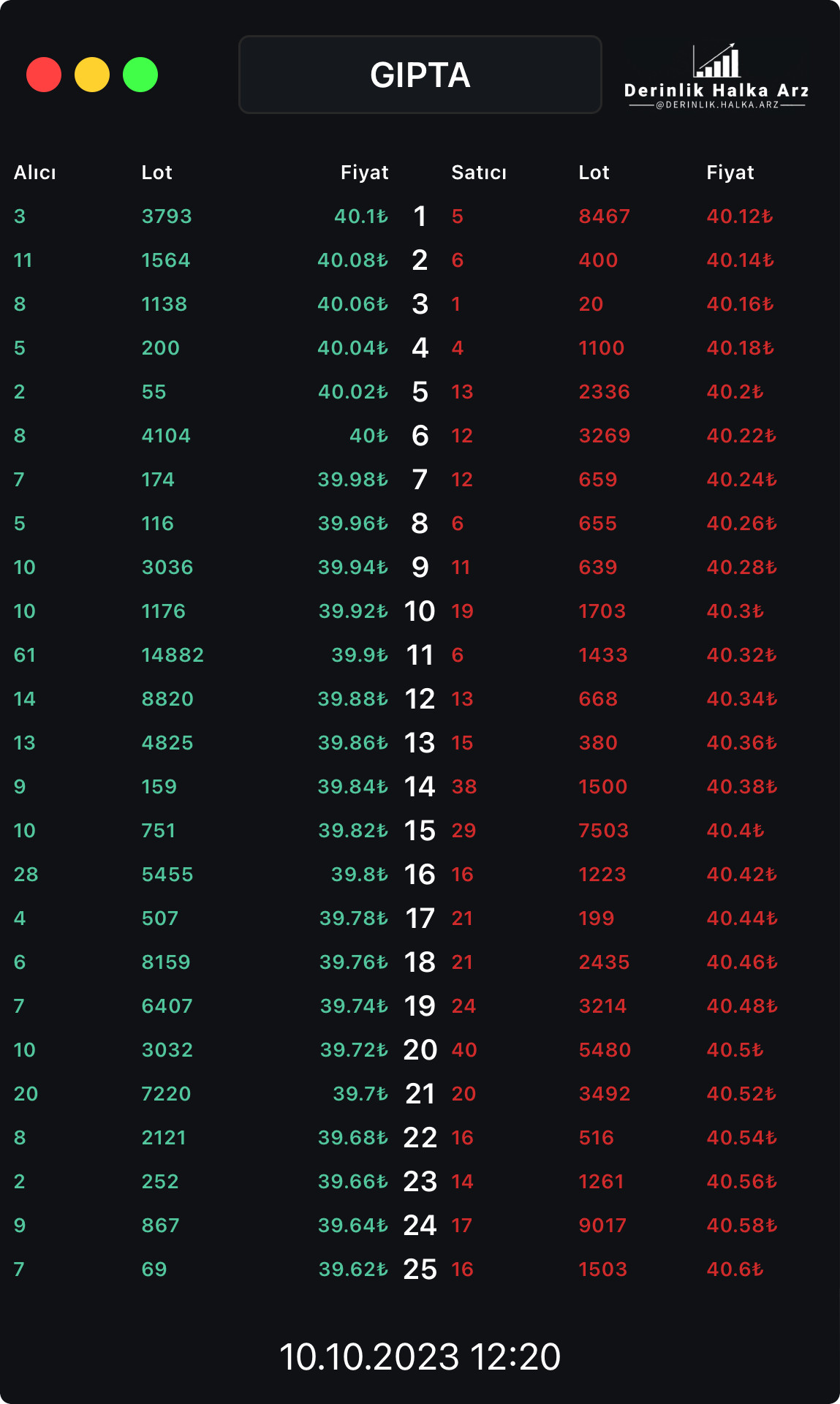Image resolution: width=840 pixels, height=1404 pixels.
Task: Click the Derinlik Halka Arz chart logo
Action: tap(716, 61)
